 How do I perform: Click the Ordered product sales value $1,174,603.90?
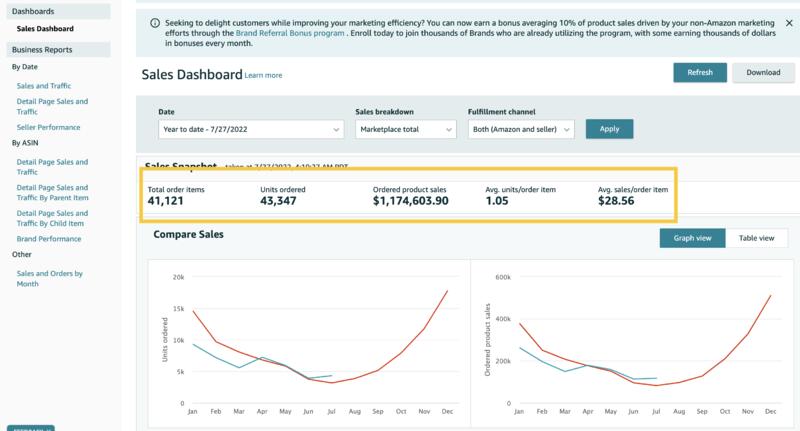411,201
